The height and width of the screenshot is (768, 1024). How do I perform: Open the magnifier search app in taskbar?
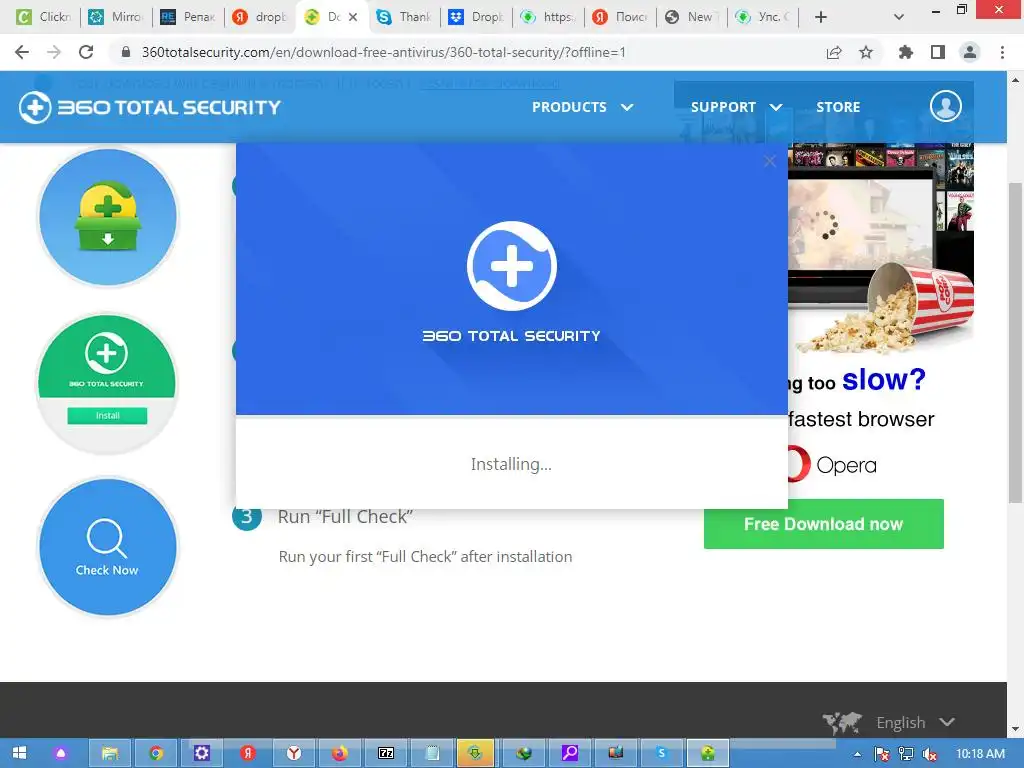569,754
